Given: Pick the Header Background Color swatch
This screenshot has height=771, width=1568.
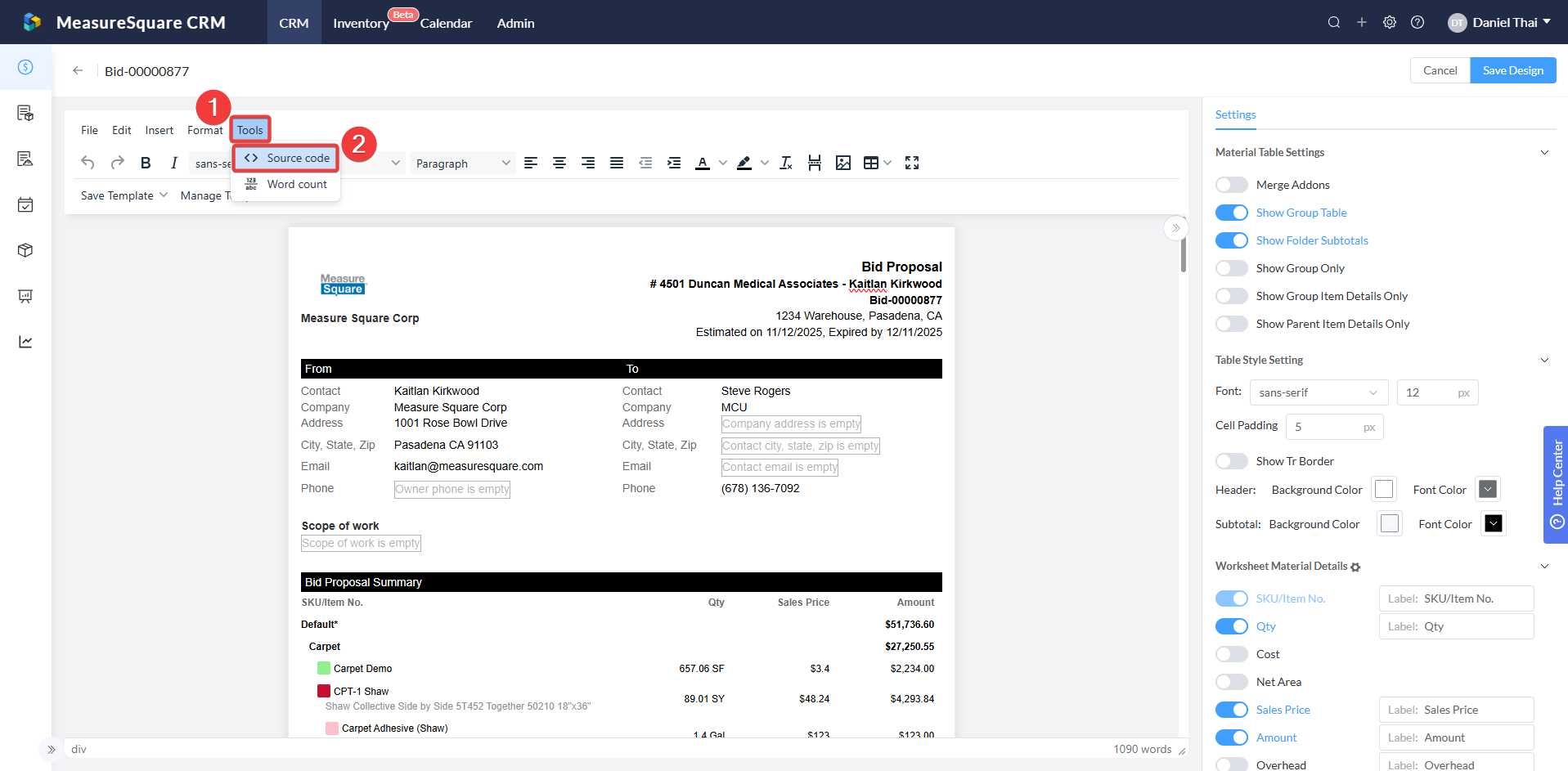Looking at the screenshot, I should pos(1384,489).
